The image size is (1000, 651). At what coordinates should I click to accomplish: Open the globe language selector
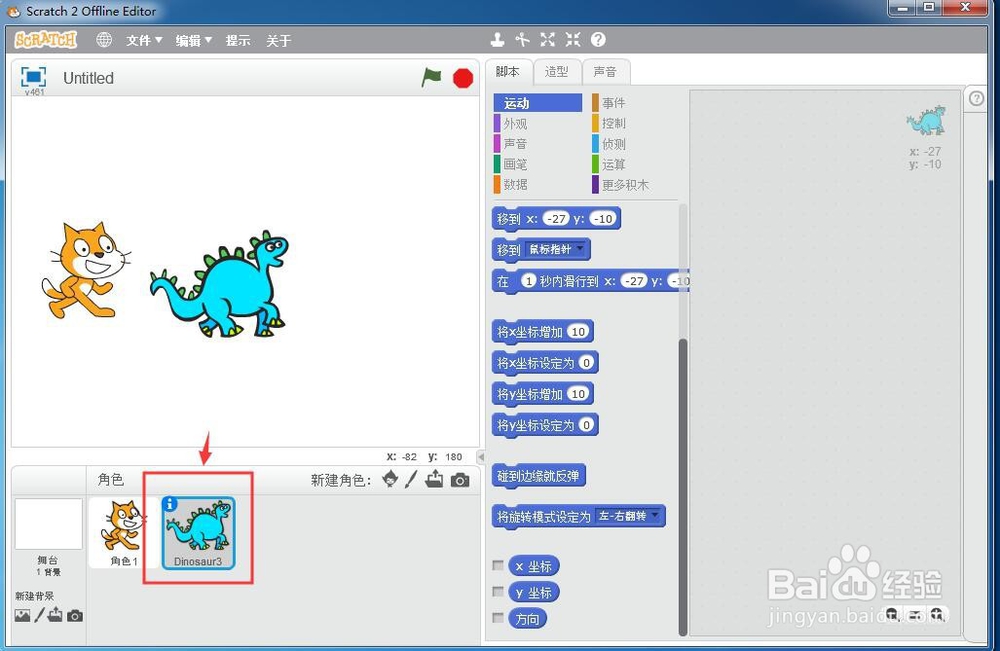[104, 40]
